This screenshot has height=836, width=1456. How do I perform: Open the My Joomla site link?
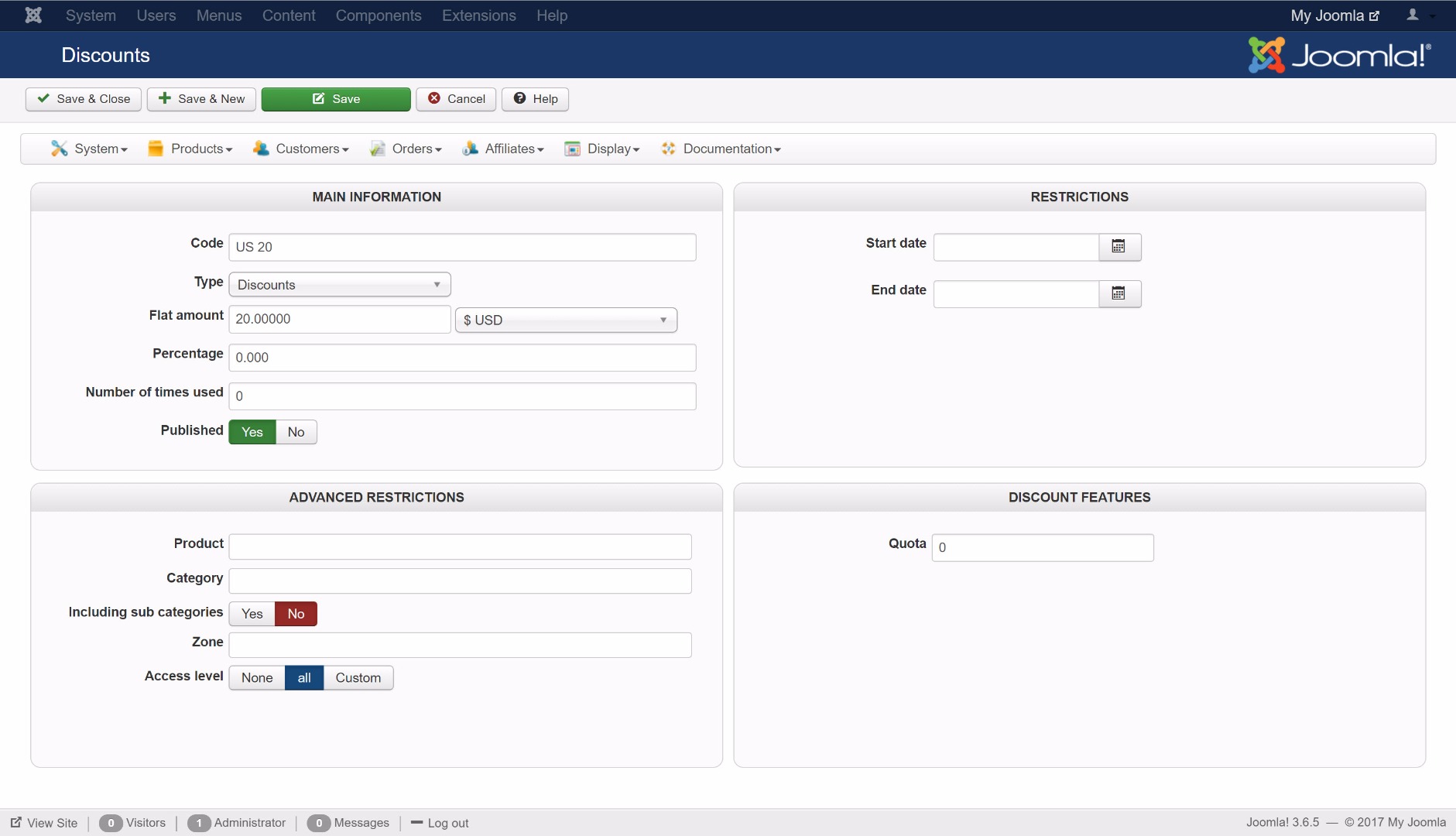click(1335, 15)
